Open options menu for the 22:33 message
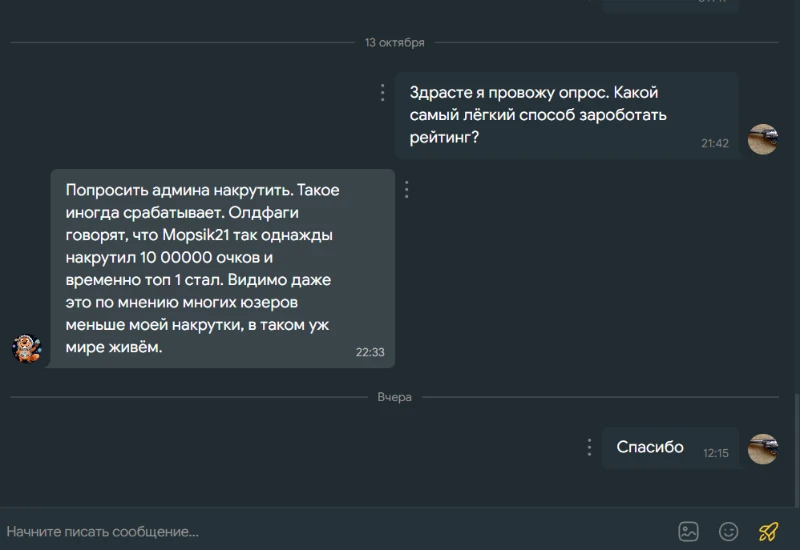 click(x=407, y=189)
